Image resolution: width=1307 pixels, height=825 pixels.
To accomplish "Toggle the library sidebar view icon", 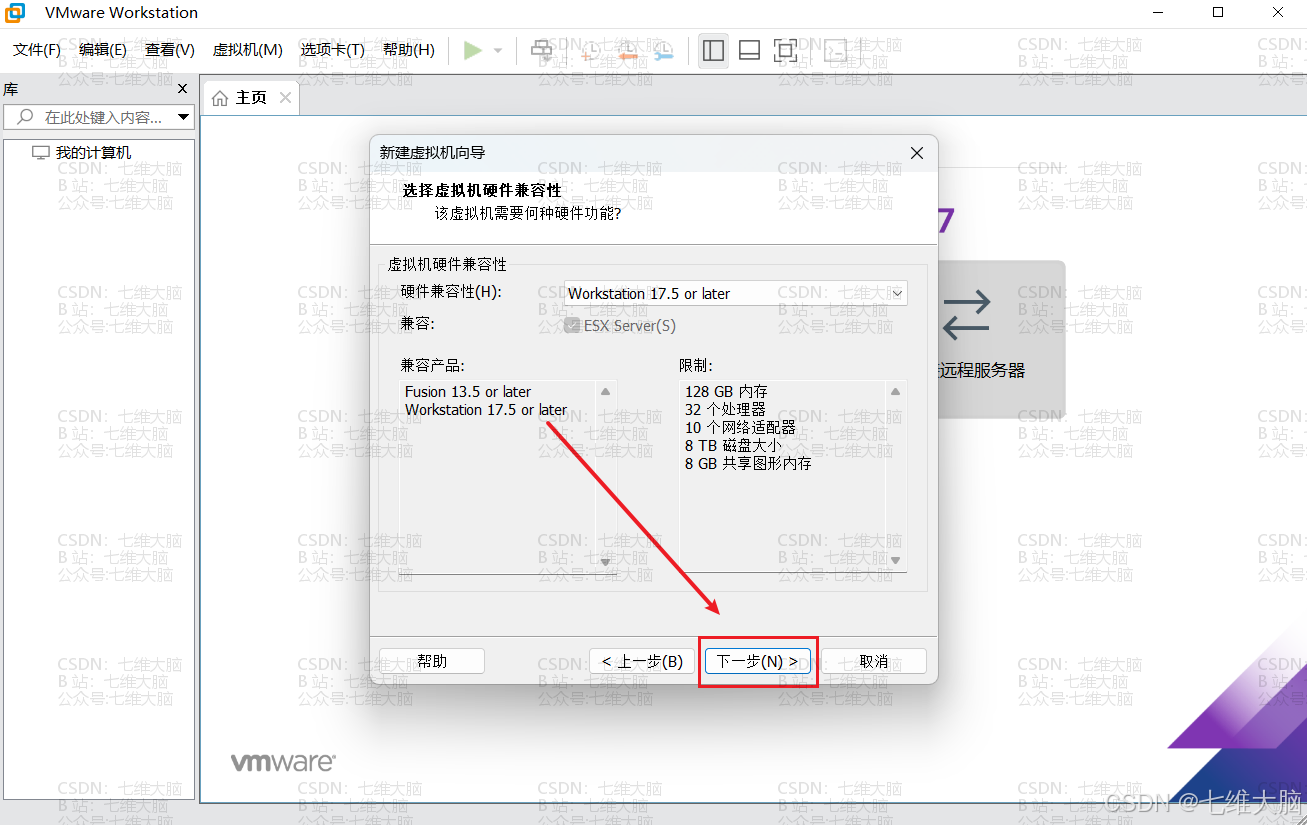I will [x=713, y=50].
